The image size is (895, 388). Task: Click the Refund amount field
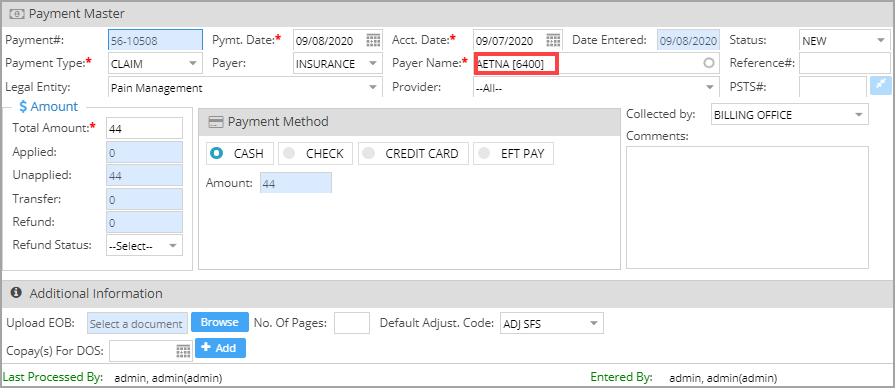[144, 222]
